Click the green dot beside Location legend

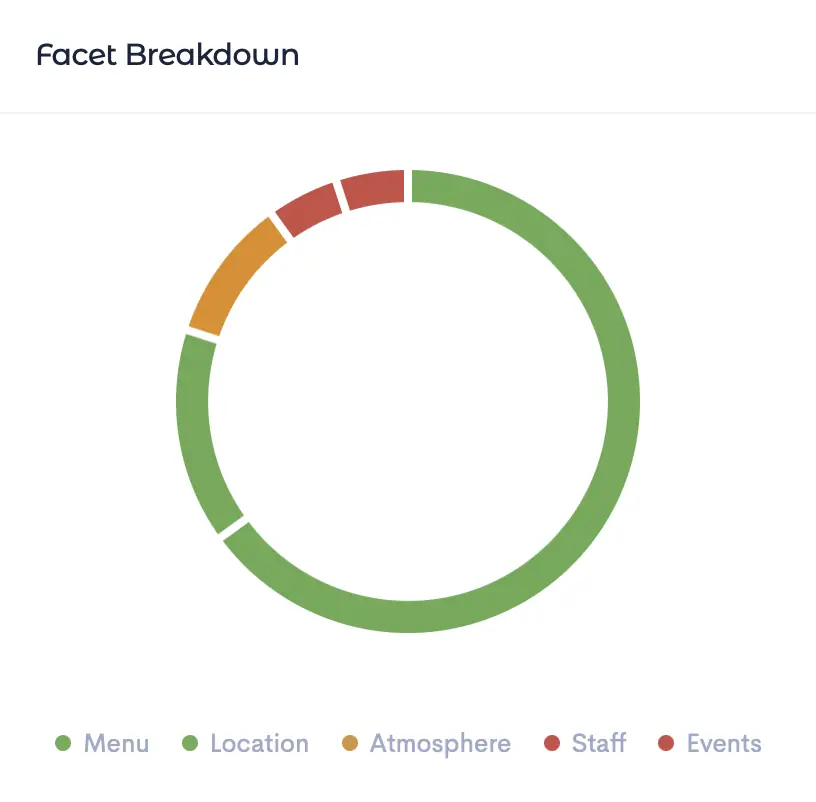coord(190,743)
